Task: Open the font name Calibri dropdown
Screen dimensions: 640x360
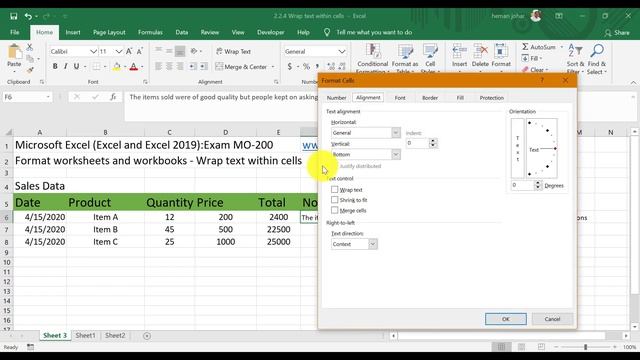Action: pyautogui.click(x=93, y=51)
